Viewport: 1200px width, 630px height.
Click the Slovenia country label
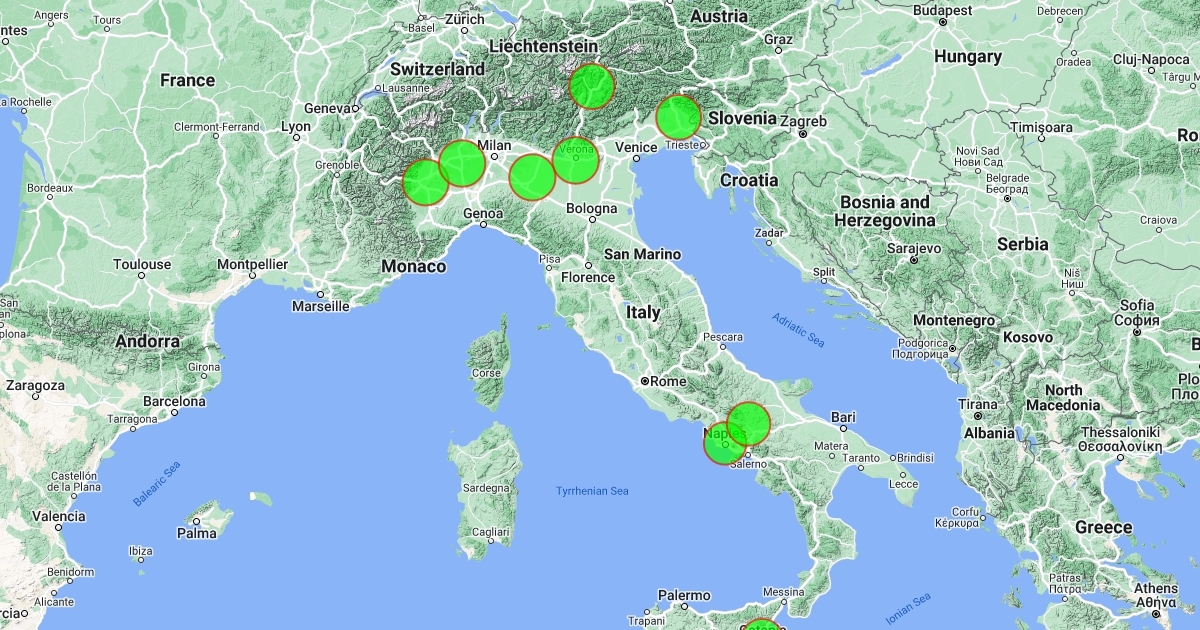[743, 118]
